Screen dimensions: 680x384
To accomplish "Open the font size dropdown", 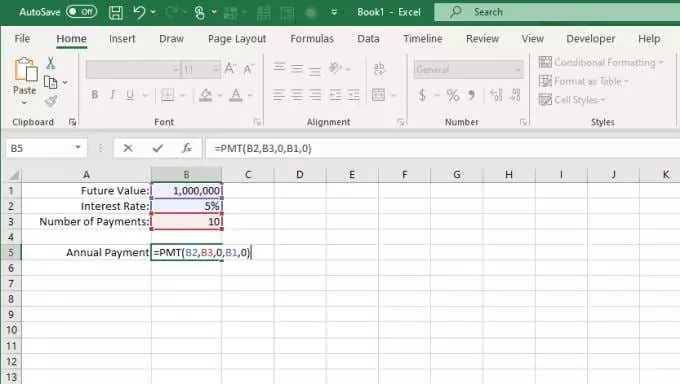I will point(216,69).
